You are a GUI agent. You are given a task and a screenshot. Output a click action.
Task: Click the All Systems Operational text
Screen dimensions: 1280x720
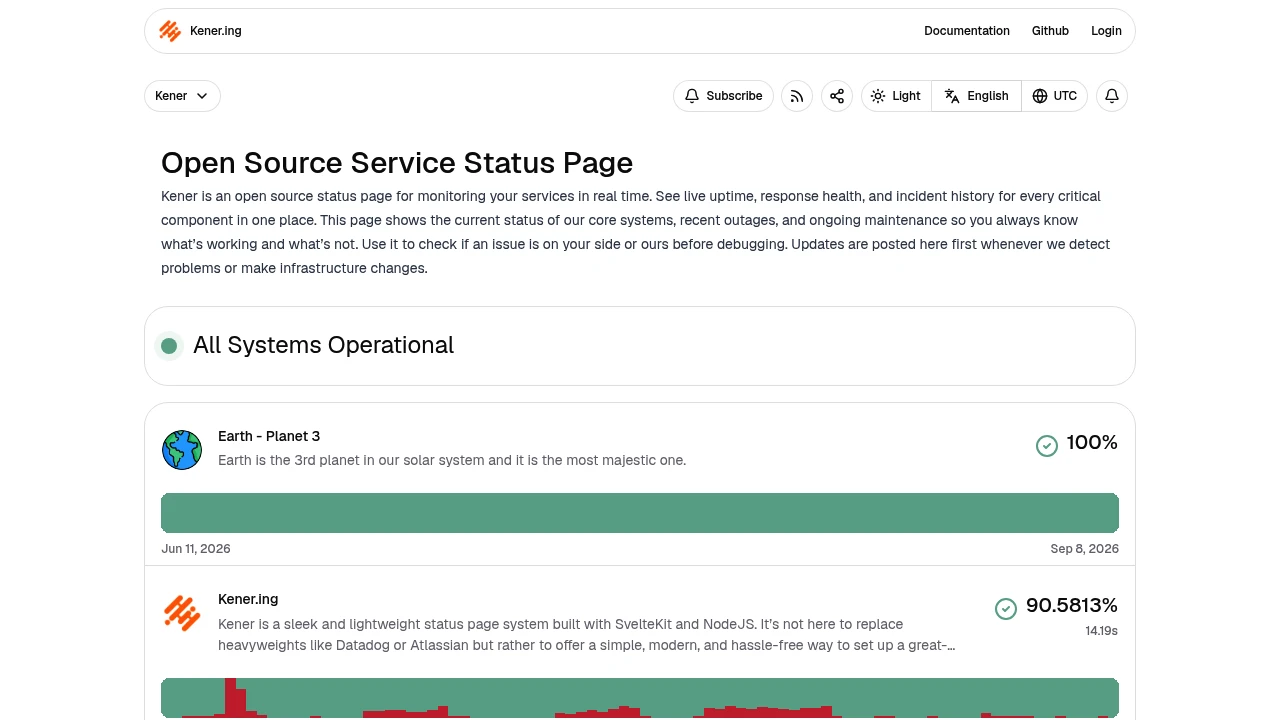323,345
